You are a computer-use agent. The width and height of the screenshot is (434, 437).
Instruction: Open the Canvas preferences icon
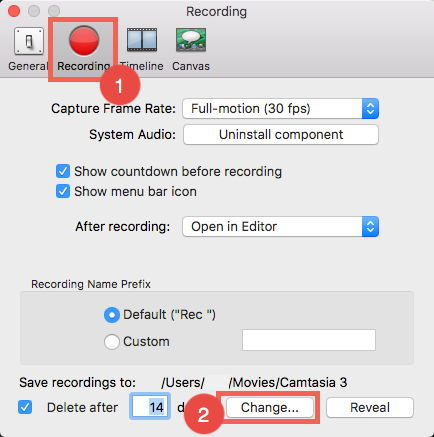pos(191,40)
